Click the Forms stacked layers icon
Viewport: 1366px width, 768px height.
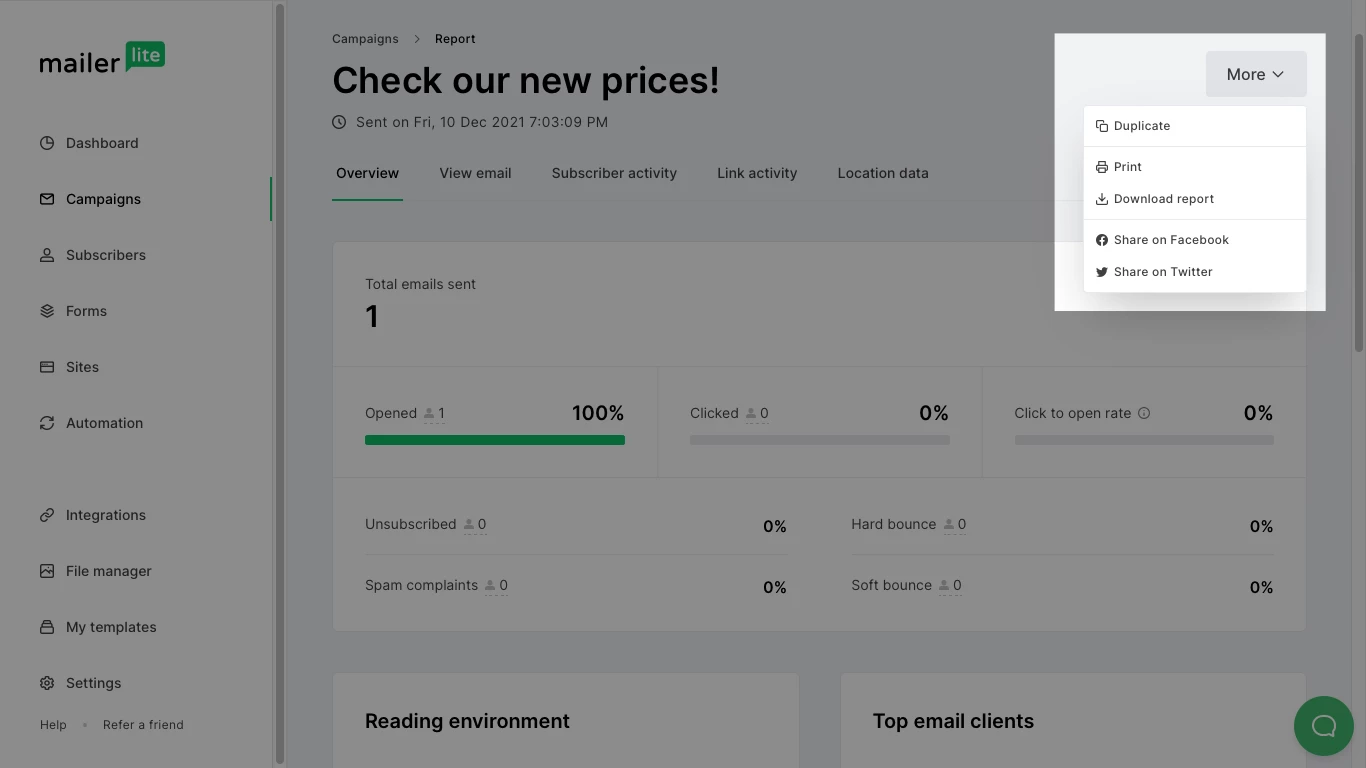[x=47, y=311]
